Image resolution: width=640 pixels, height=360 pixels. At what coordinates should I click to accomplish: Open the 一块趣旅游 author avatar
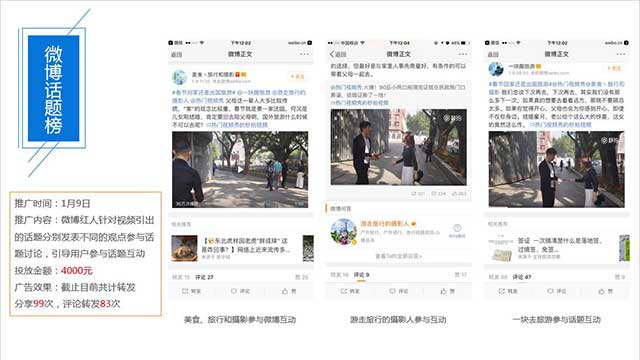[x=496, y=69]
